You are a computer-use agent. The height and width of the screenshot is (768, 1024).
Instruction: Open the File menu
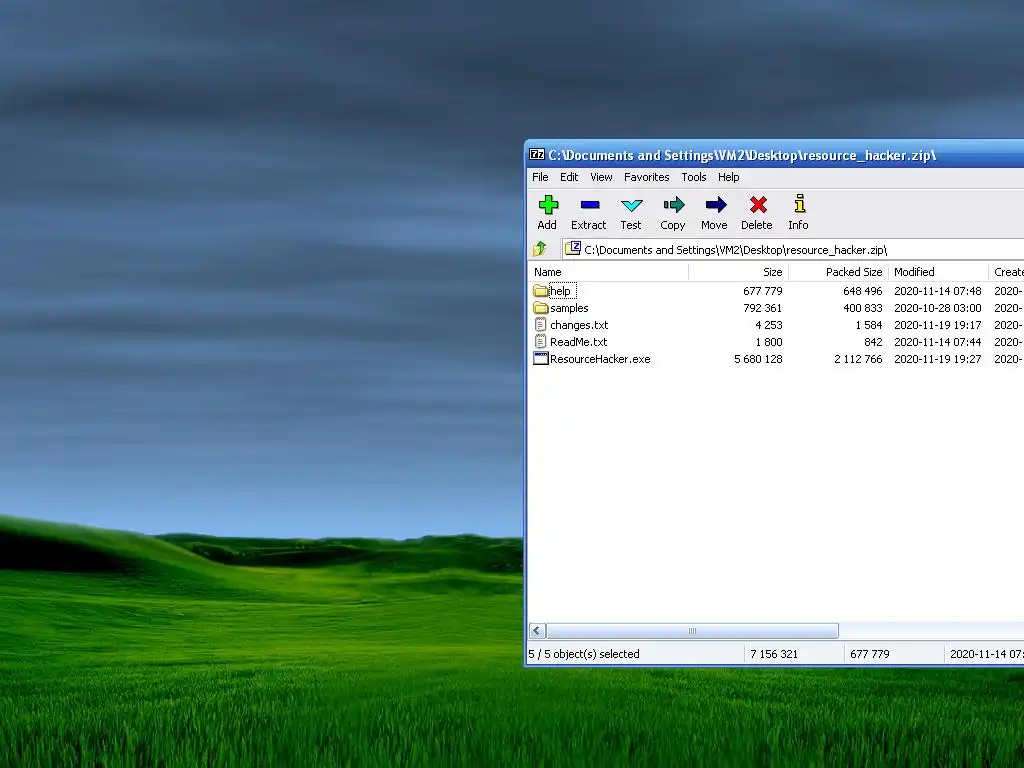[x=540, y=177]
